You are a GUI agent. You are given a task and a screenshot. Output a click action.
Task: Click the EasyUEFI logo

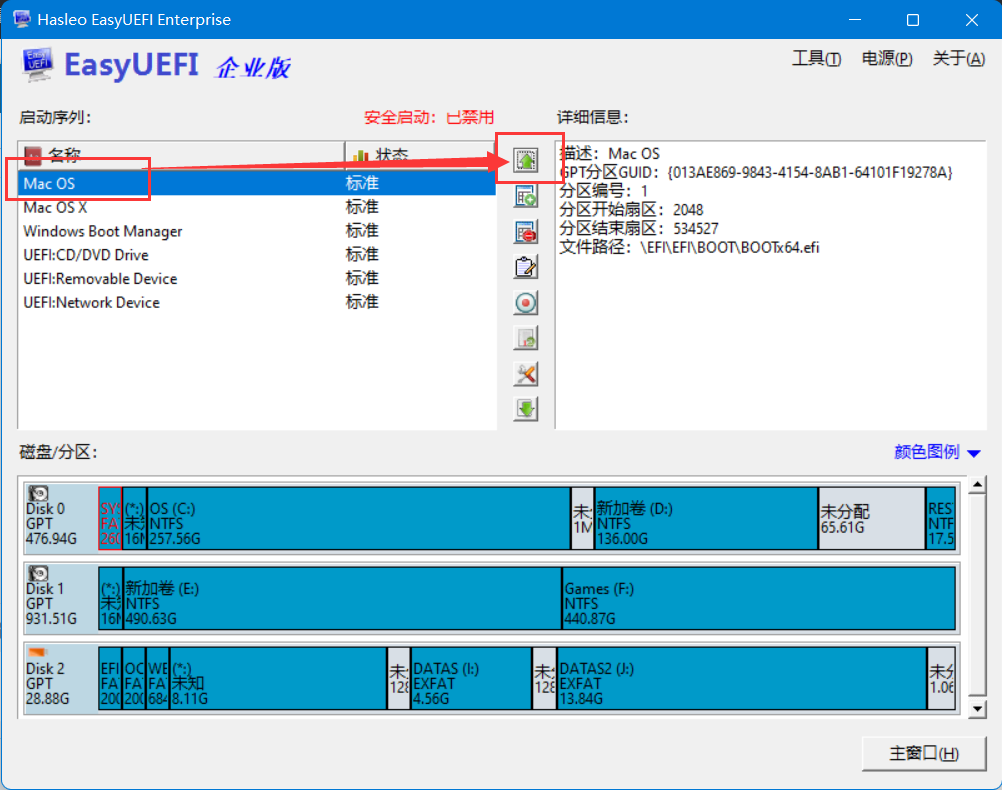(35, 64)
